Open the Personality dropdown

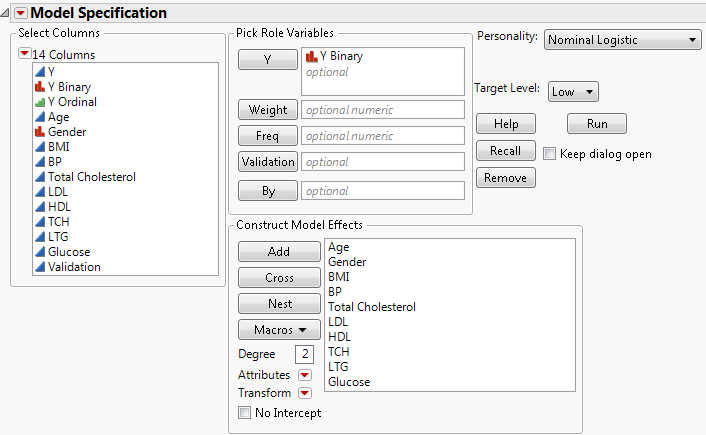click(x=622, y=40)
